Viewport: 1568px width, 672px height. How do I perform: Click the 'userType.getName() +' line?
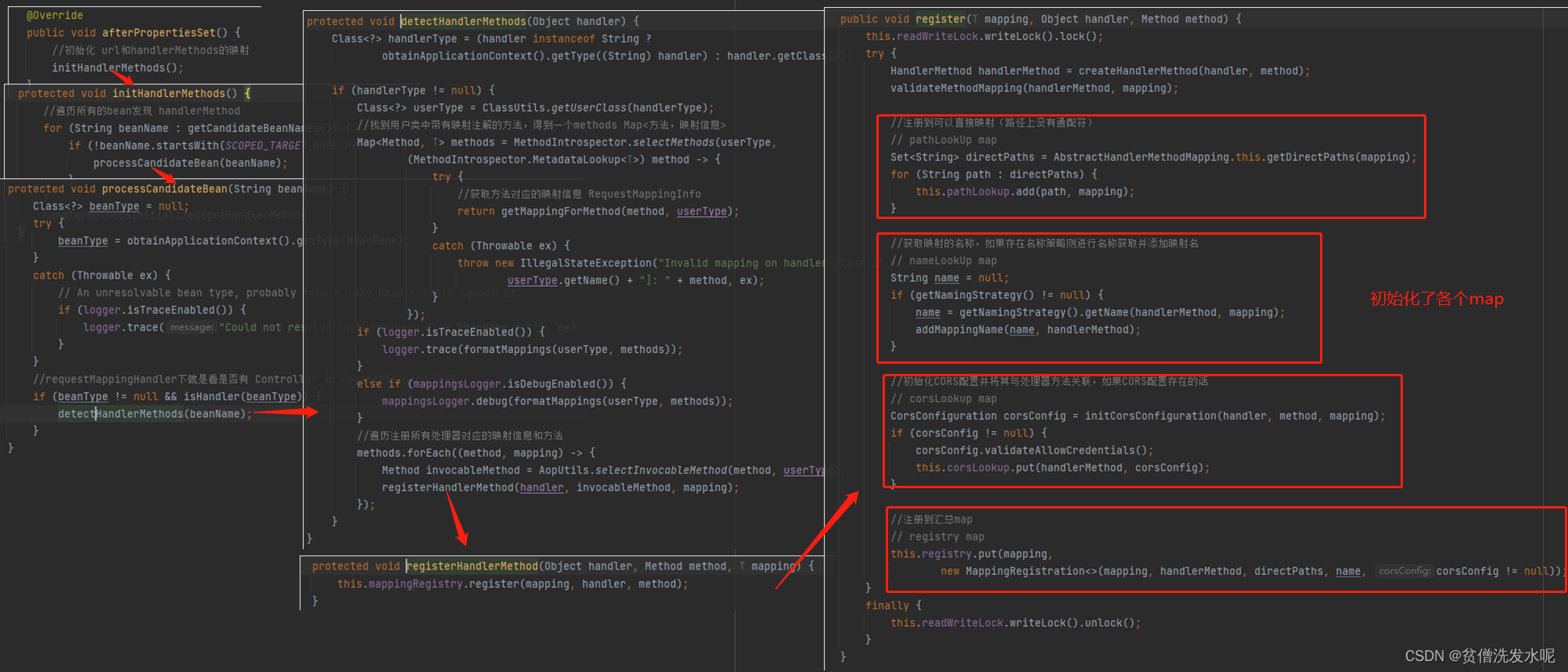(x=635, y=280)
